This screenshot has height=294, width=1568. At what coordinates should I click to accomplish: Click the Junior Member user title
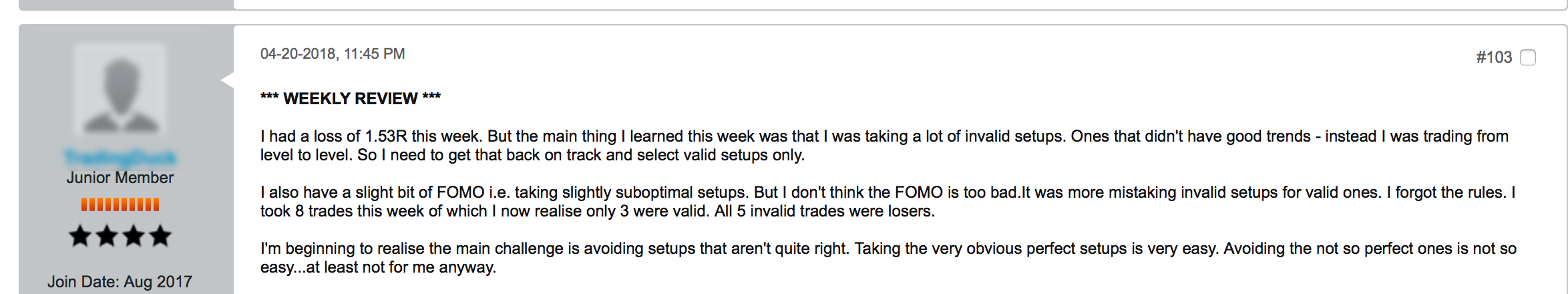coord(120,178)
